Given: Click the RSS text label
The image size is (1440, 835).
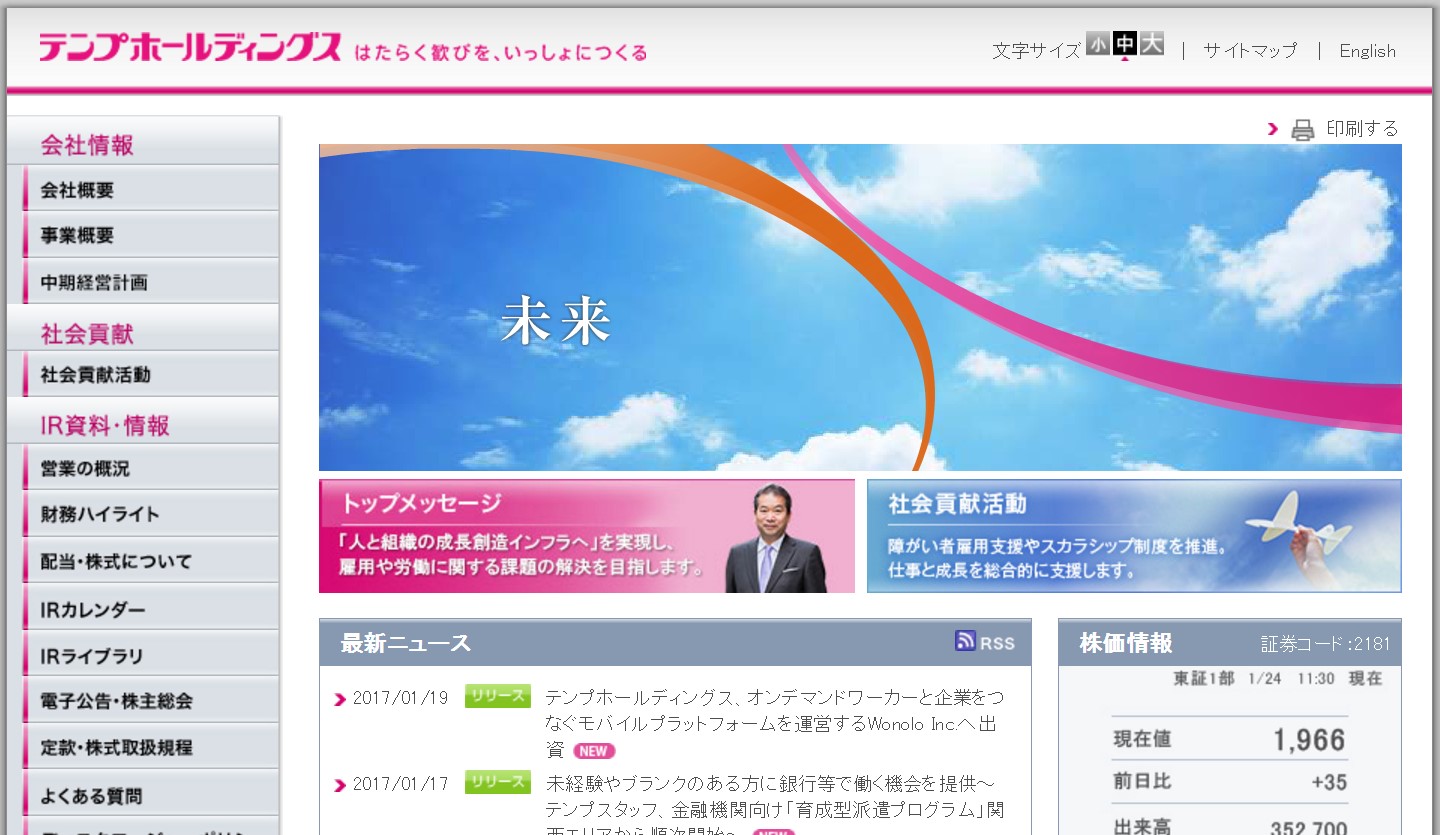Looking at the screenshot, I should point(997,644).
